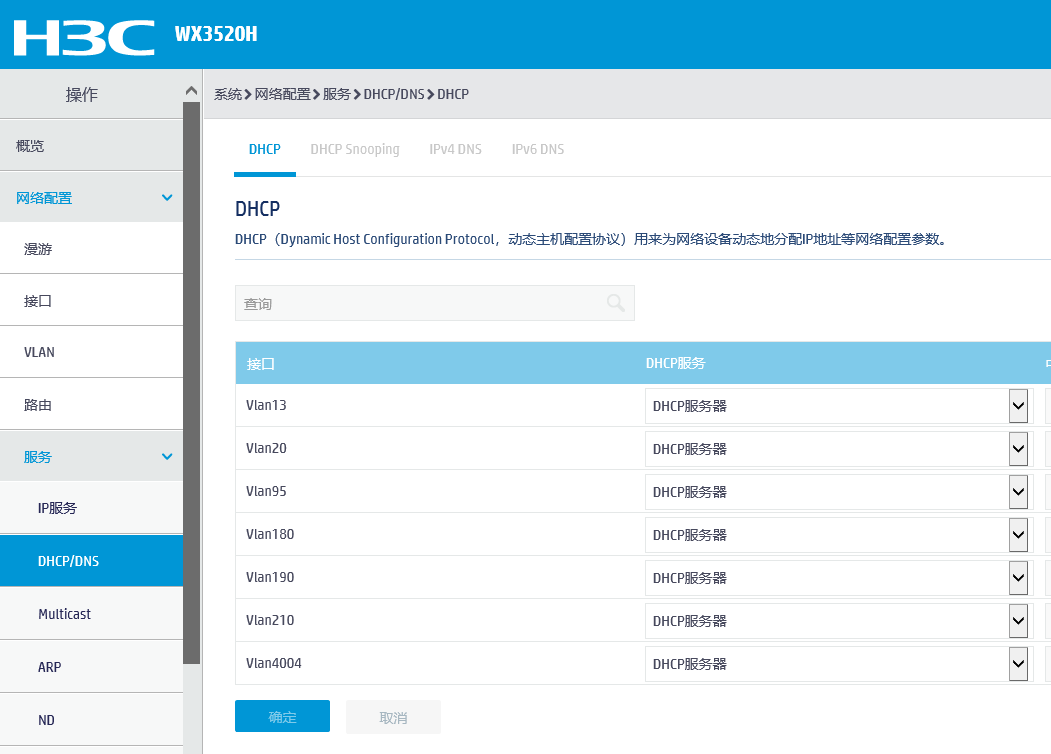Click the Vlan13 interface cell

tap(266, 405)
